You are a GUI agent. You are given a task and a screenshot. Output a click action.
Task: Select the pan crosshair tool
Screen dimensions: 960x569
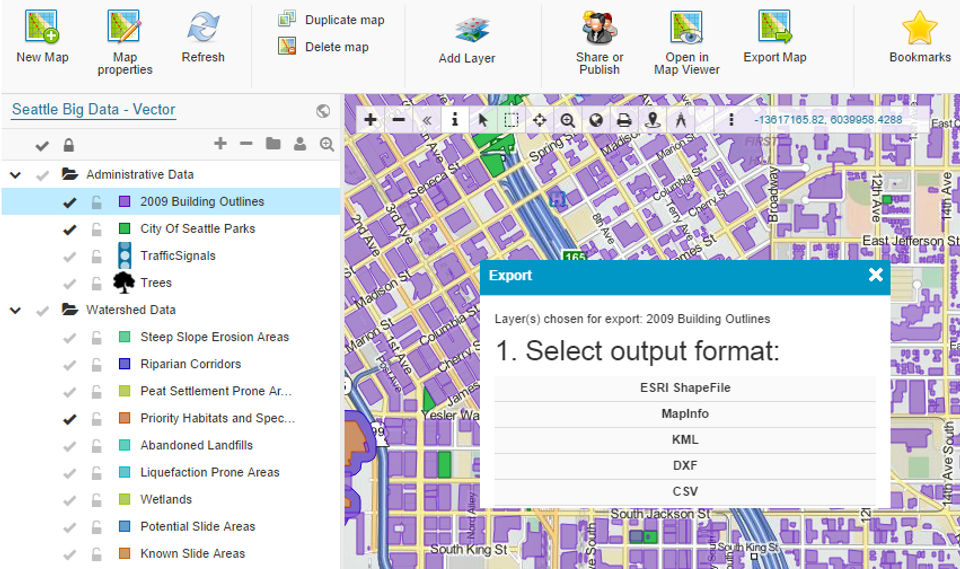click(539, 120)
